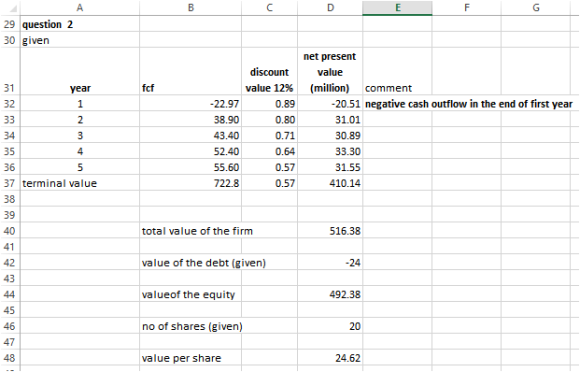
Task: Select terminal value amount 722.8
Action: (190, 183)
